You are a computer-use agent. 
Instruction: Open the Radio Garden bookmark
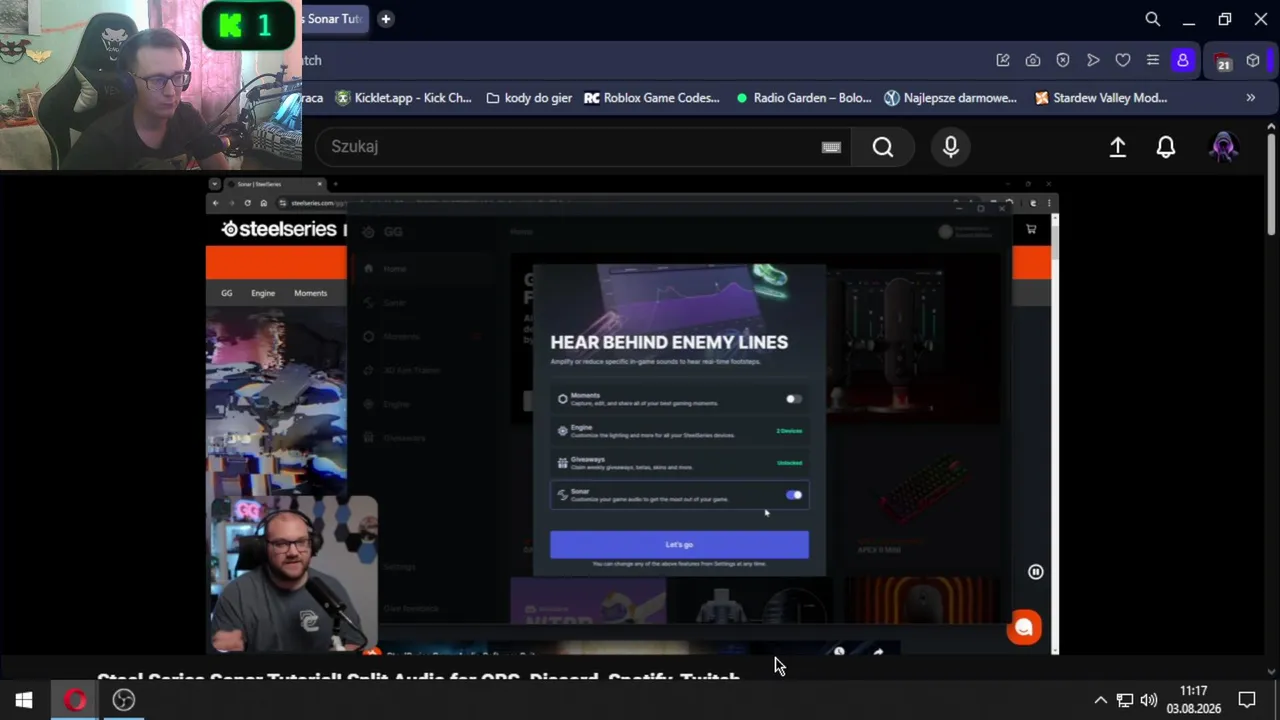pyautogui.click(x=804, y=98)
